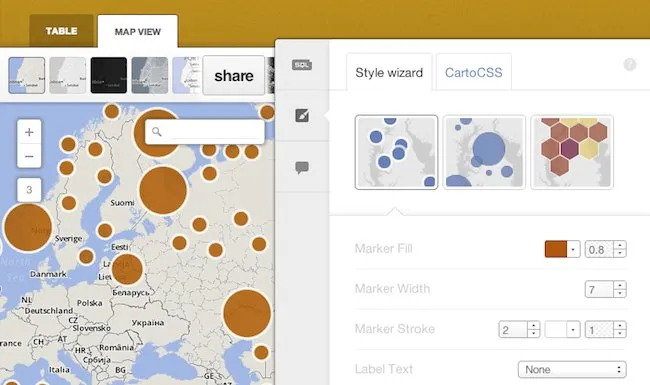Click the Suomi map label
The width and height of the screenshot is (650, 385).
122,203
